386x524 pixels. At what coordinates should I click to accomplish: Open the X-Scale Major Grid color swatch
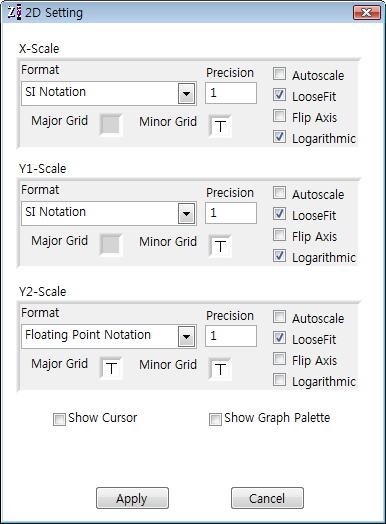click(x=111, y=125)
